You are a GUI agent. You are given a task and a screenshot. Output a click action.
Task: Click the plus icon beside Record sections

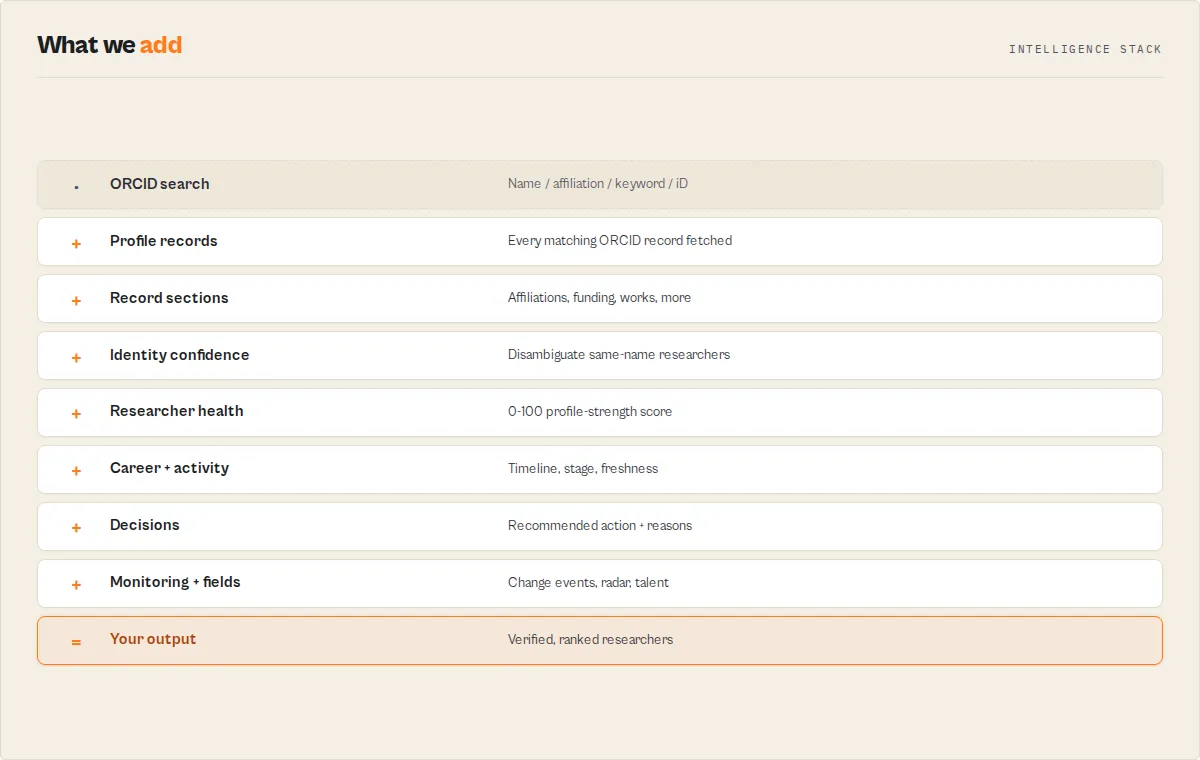(x=76, y=300)
